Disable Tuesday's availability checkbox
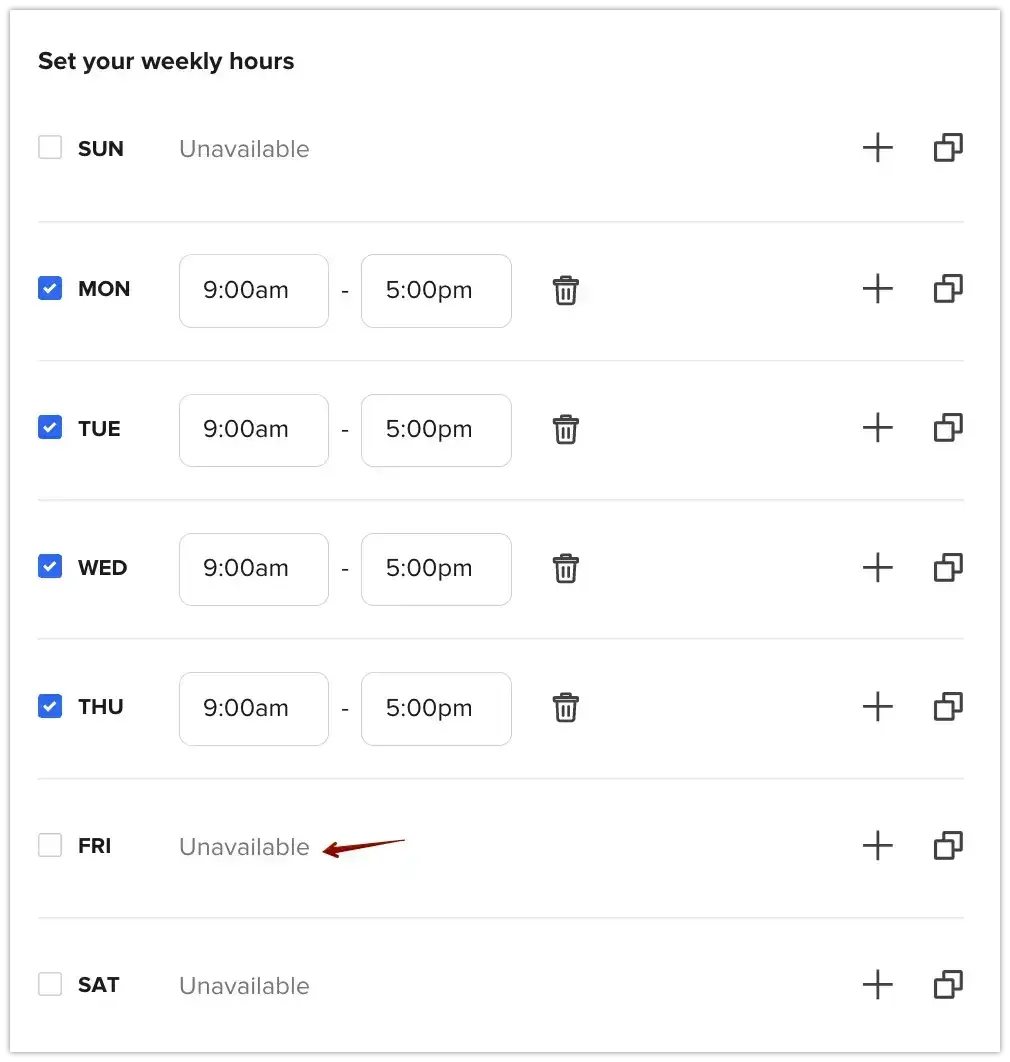This screenshot has width=1010, height=1062. [50, 427]
